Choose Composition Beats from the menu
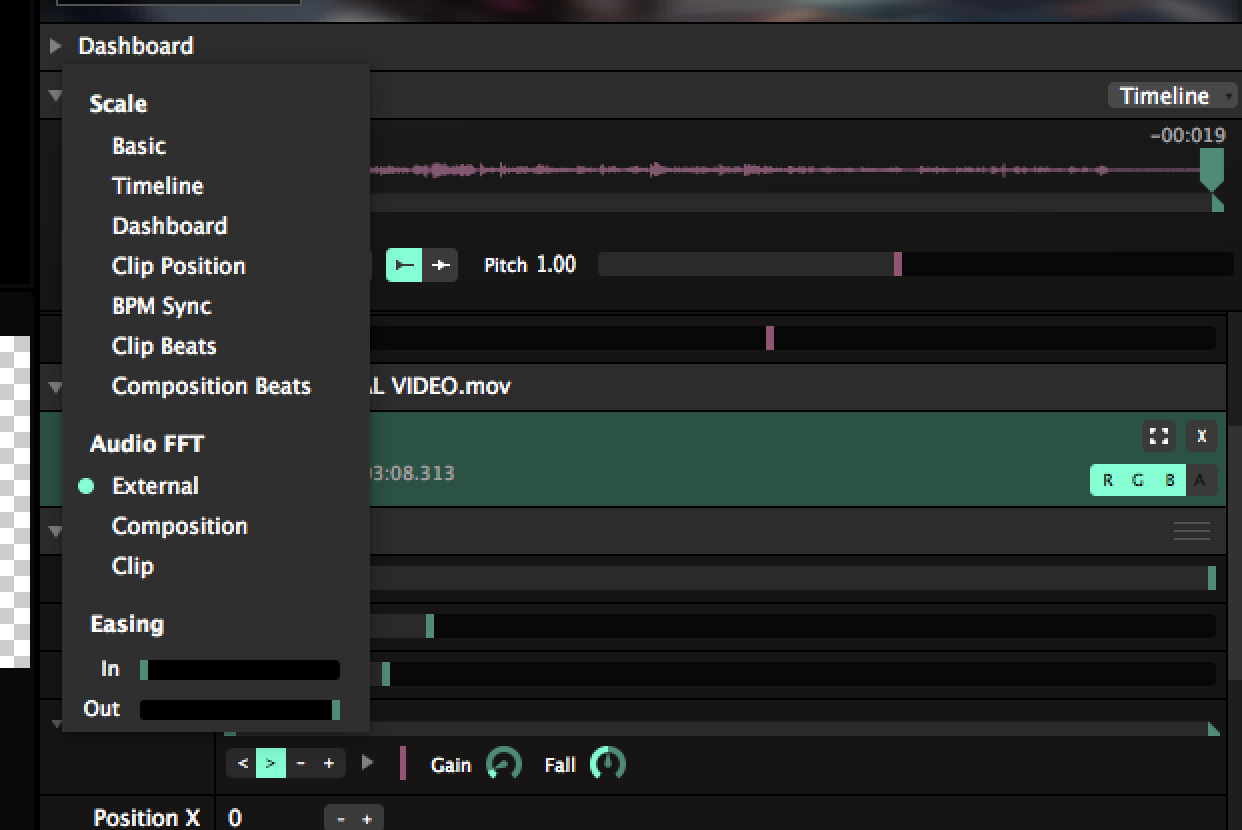The width and height of the screenshot is (1242, 830). 211,386
